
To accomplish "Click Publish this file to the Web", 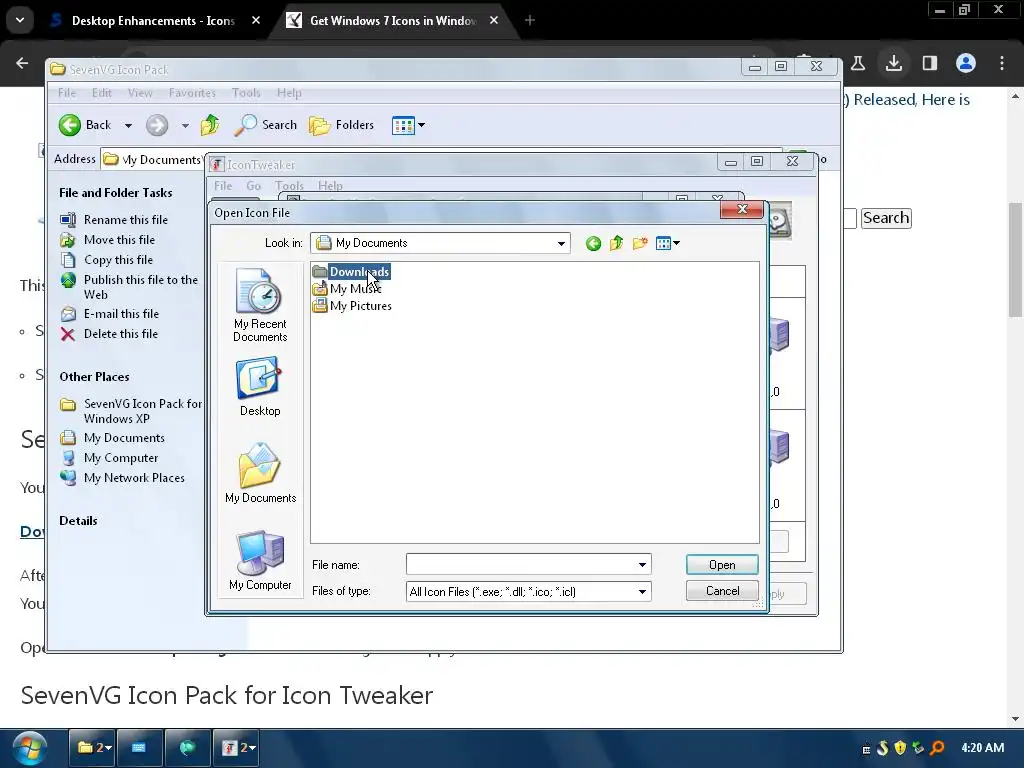I will pos(129,287).
